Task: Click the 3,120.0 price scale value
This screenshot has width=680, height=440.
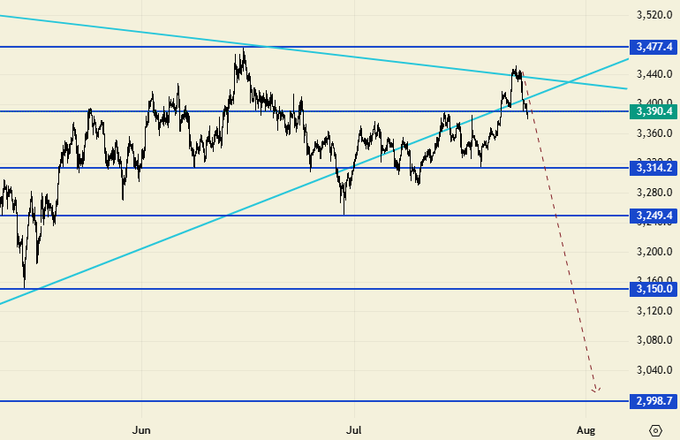Action: point(654,311)
